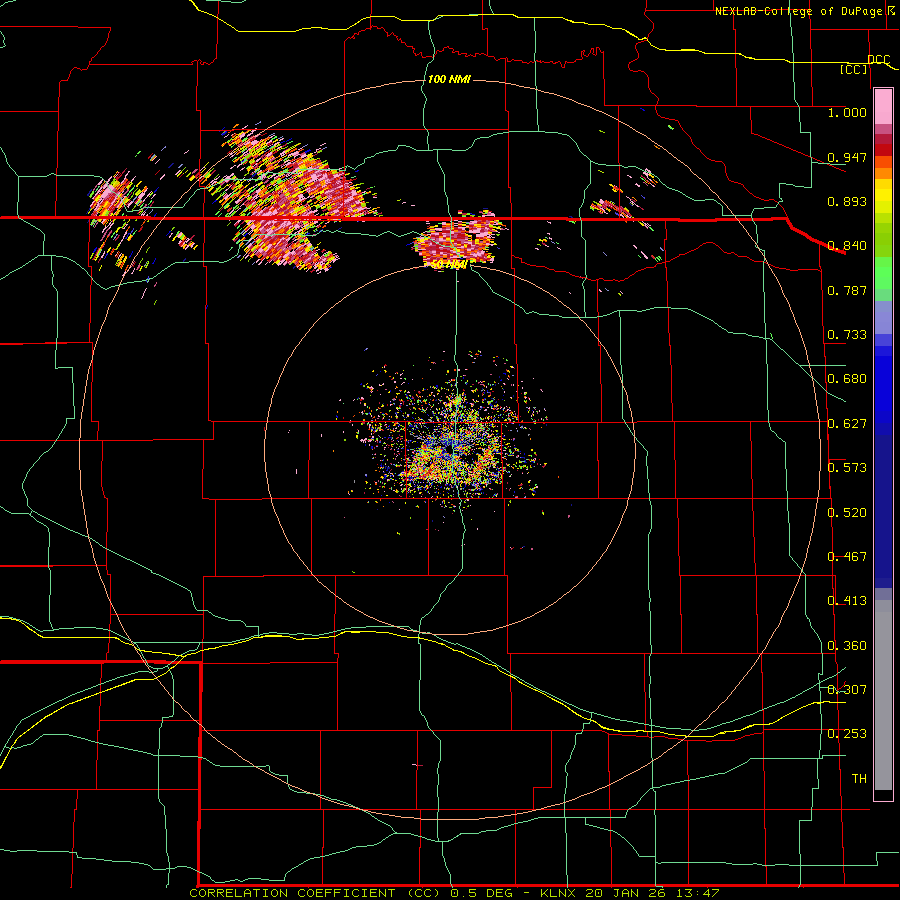Viewport: 900px width, 900px height.
Task: Click the [CC] units label above color bar
Action: tap(854, 69)
